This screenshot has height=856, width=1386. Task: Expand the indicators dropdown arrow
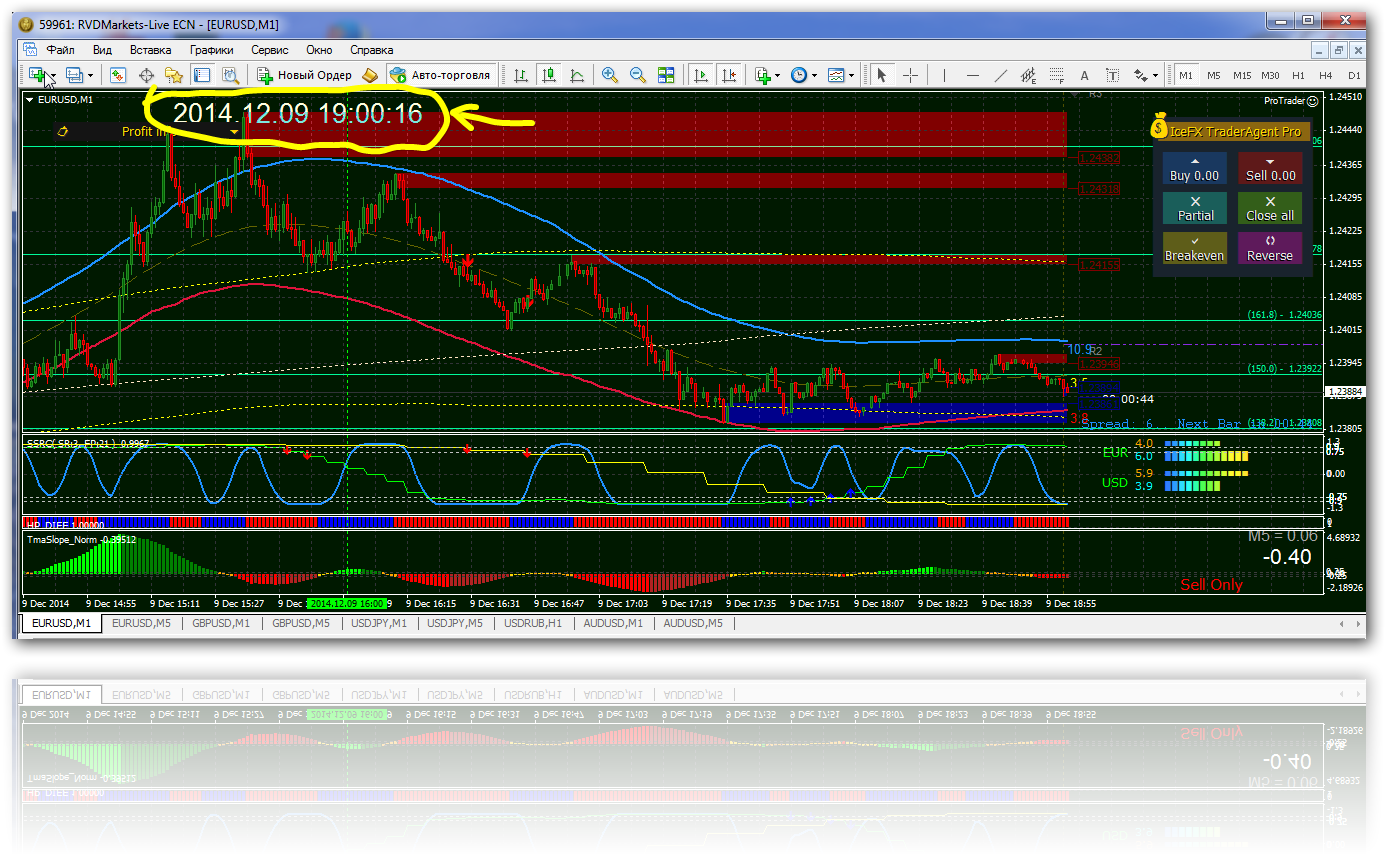point(777,76)
